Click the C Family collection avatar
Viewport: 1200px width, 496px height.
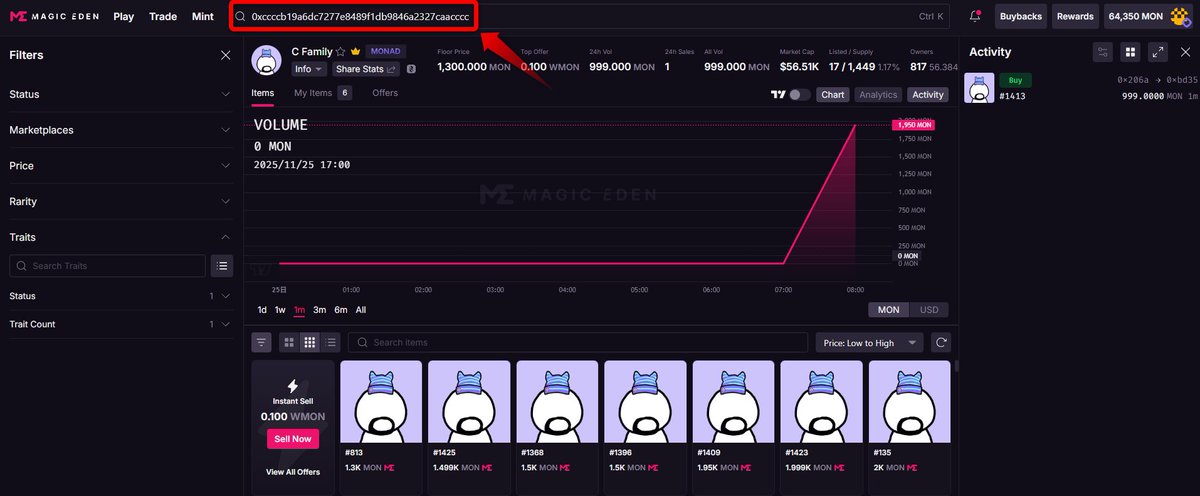266,60
